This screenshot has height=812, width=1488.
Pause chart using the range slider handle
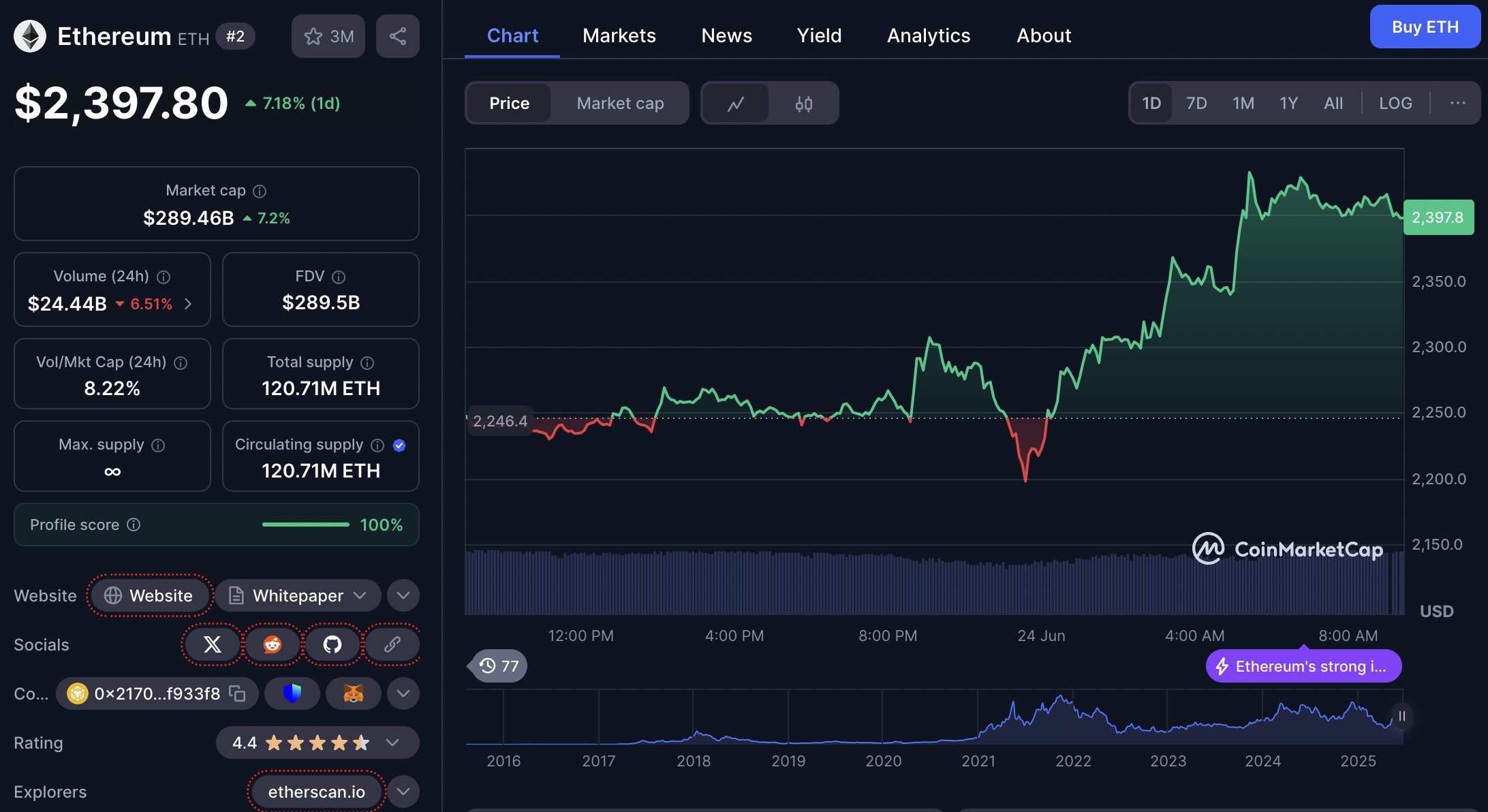(x=1401, y=717)
